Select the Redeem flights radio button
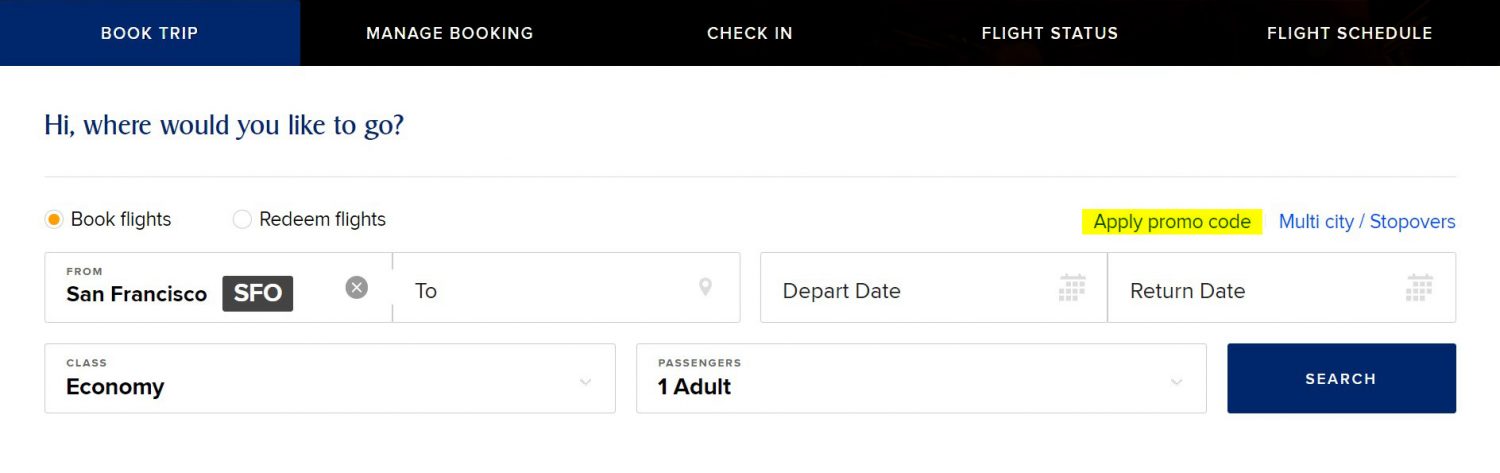Viewport: 1500px width, 473px height. coord(242,219)
